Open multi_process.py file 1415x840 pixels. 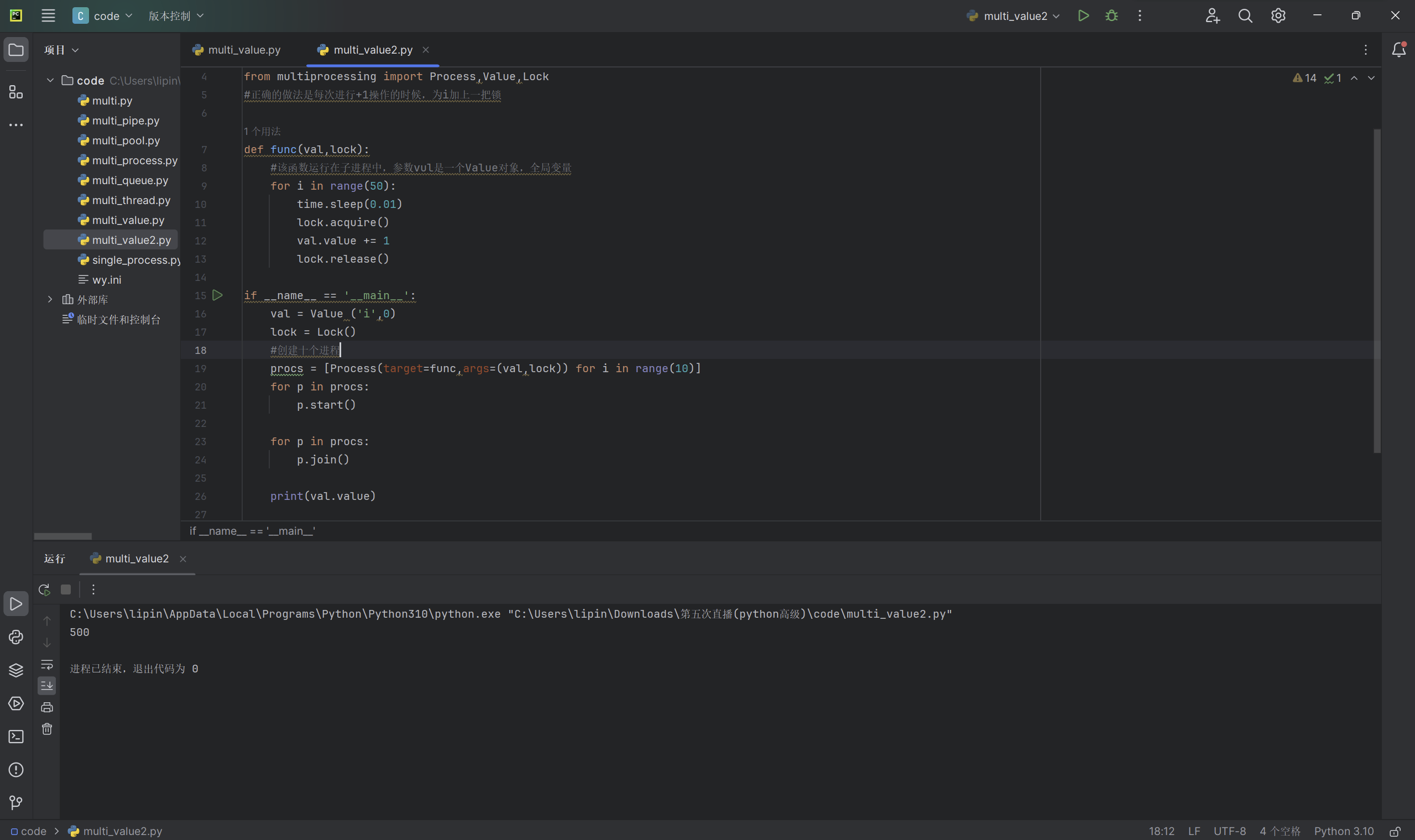coord(128,160)
